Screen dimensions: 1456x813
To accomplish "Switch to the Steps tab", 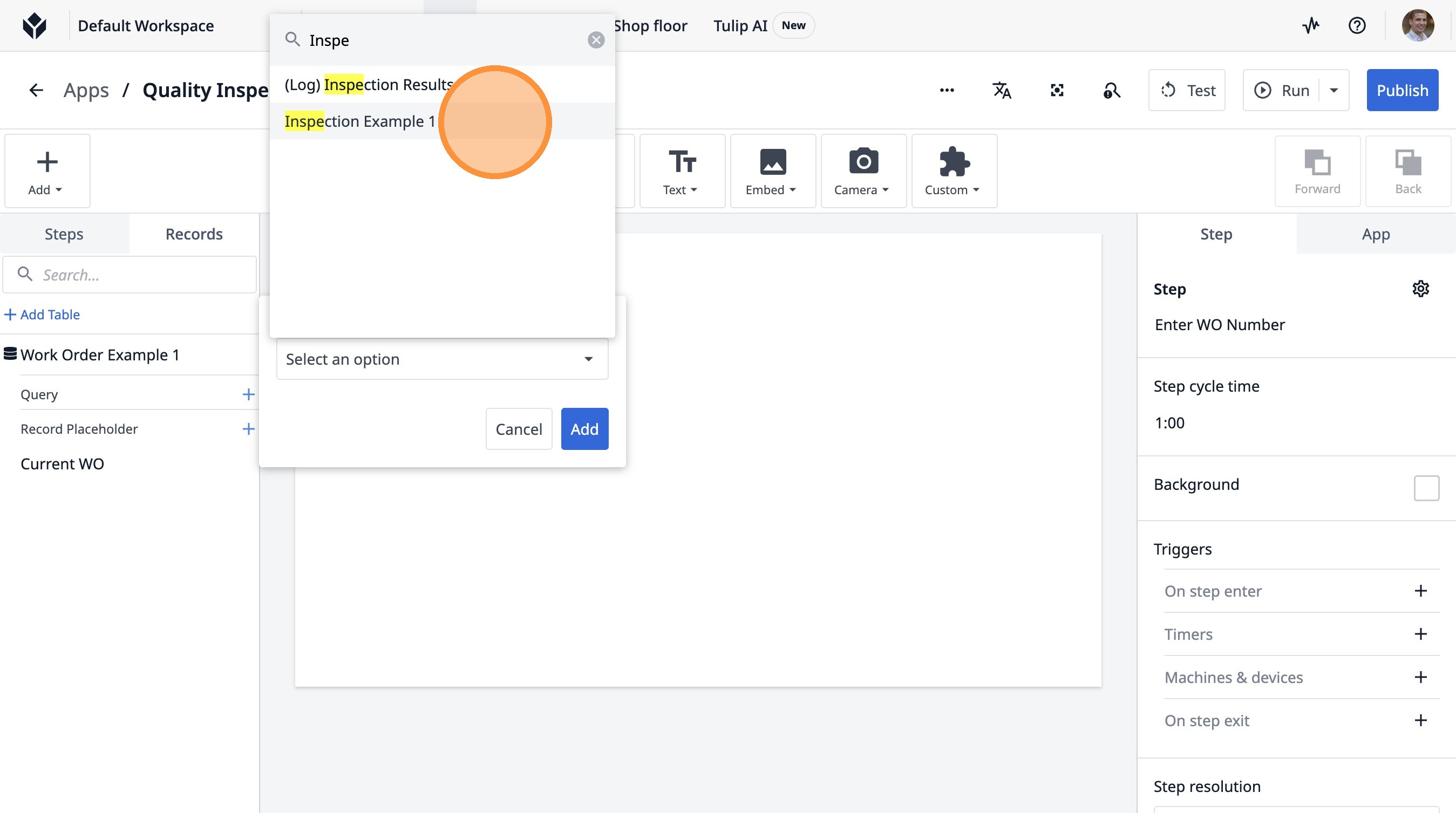I will pyautogui.click(x=64, y=234).
